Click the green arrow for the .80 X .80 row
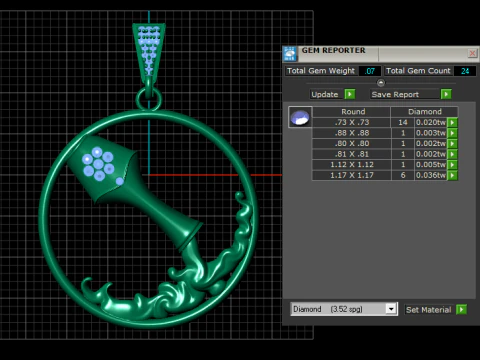Screen dimensions: 480x360 pyautogui.click(x=452, y=144)
